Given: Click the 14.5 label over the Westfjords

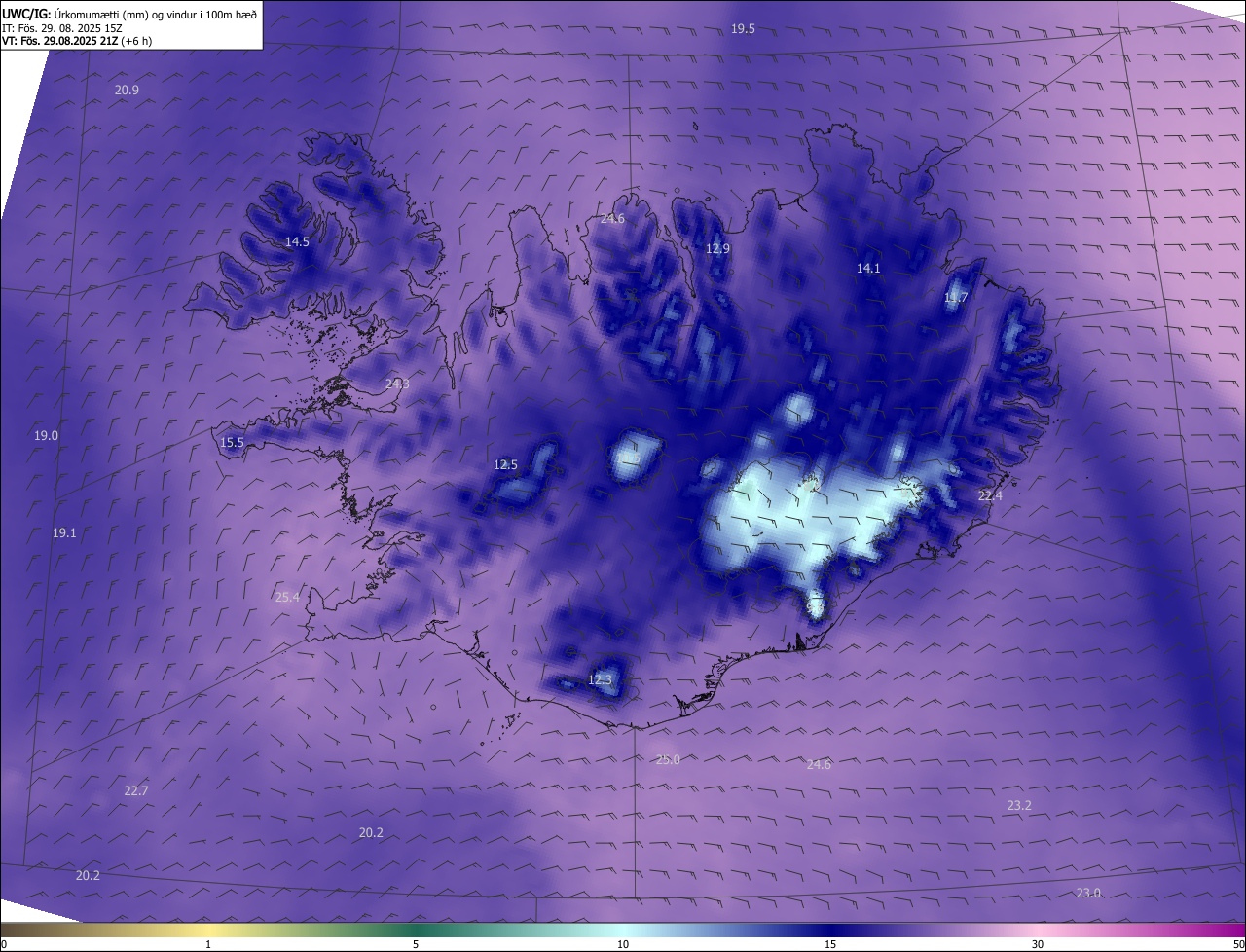Looking at the screenshot, I should 297,241.
